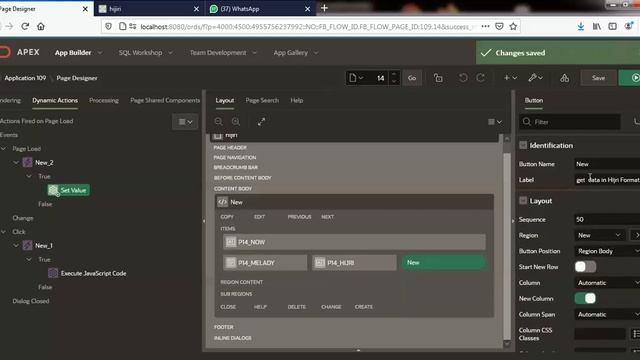Open the Help tab

297,100
